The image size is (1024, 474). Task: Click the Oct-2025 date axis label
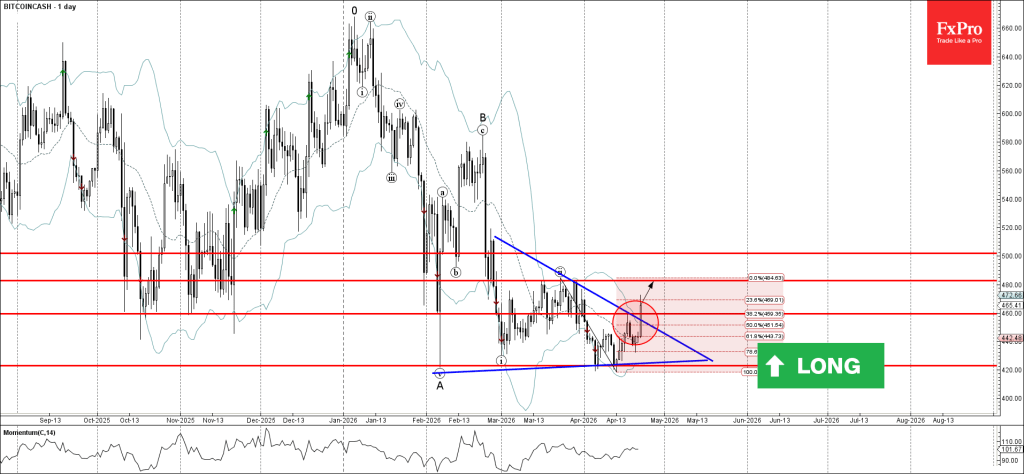click(x=97, y=420)
